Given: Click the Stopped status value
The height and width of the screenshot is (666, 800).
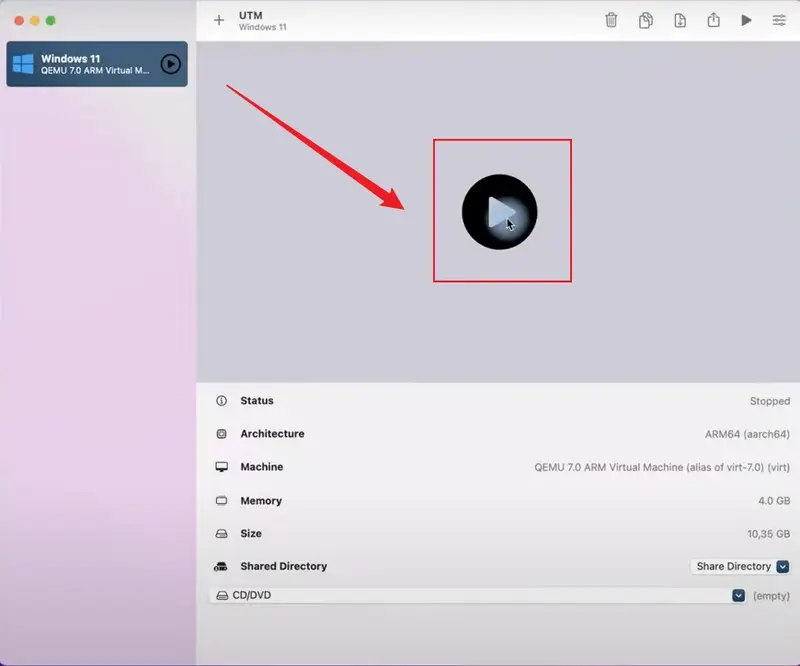Looking at the screenshot, I should pyautogui.click(x=769, y=401).
